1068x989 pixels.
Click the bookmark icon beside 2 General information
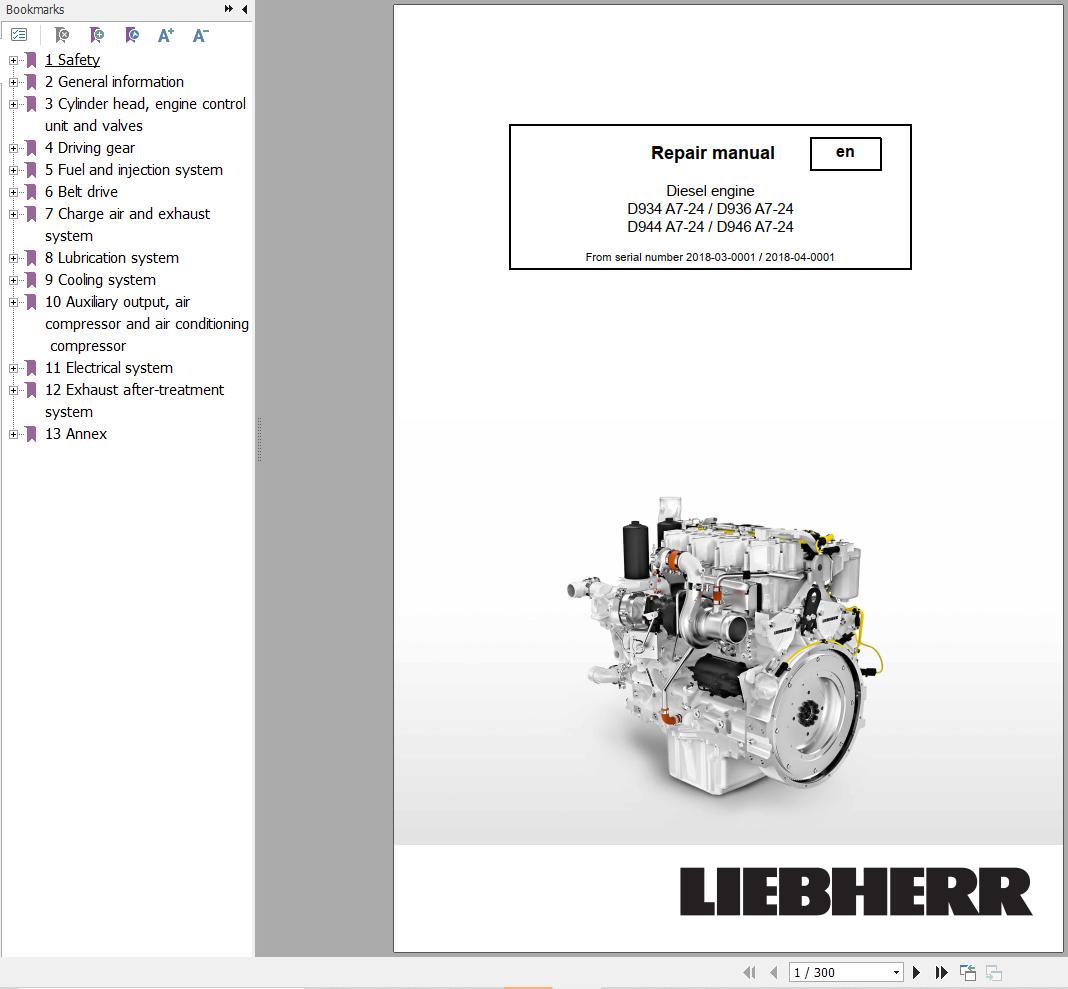tap(31, 82)
